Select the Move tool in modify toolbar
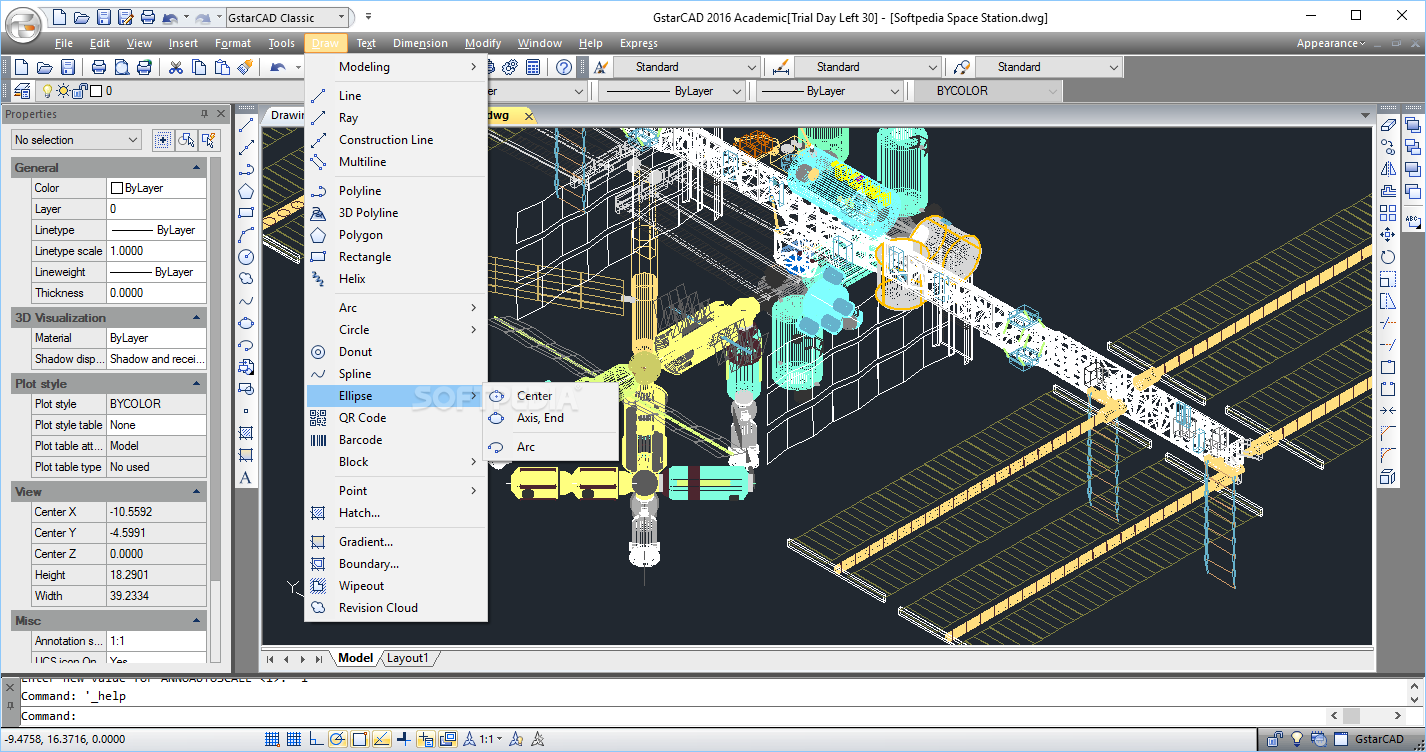 (x=1388, y=235)
